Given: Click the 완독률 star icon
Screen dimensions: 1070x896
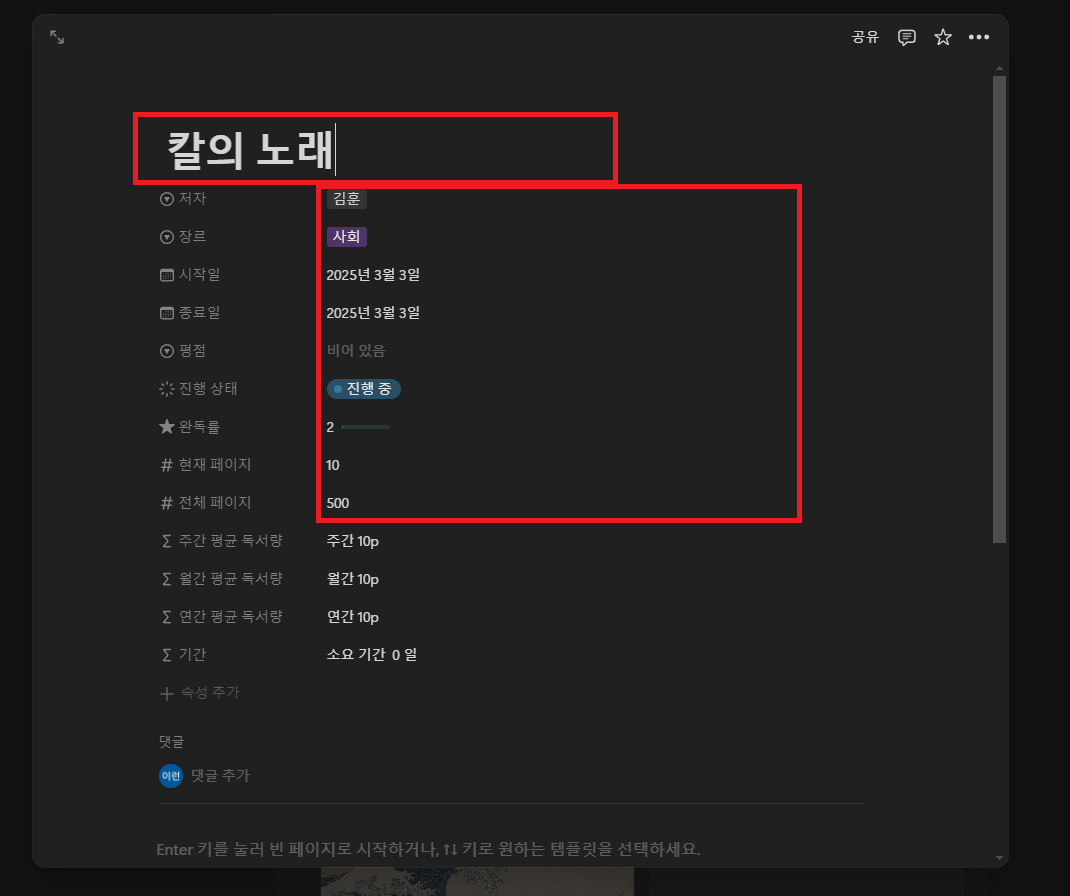Looking at the screenshot, I should point(167,427).
